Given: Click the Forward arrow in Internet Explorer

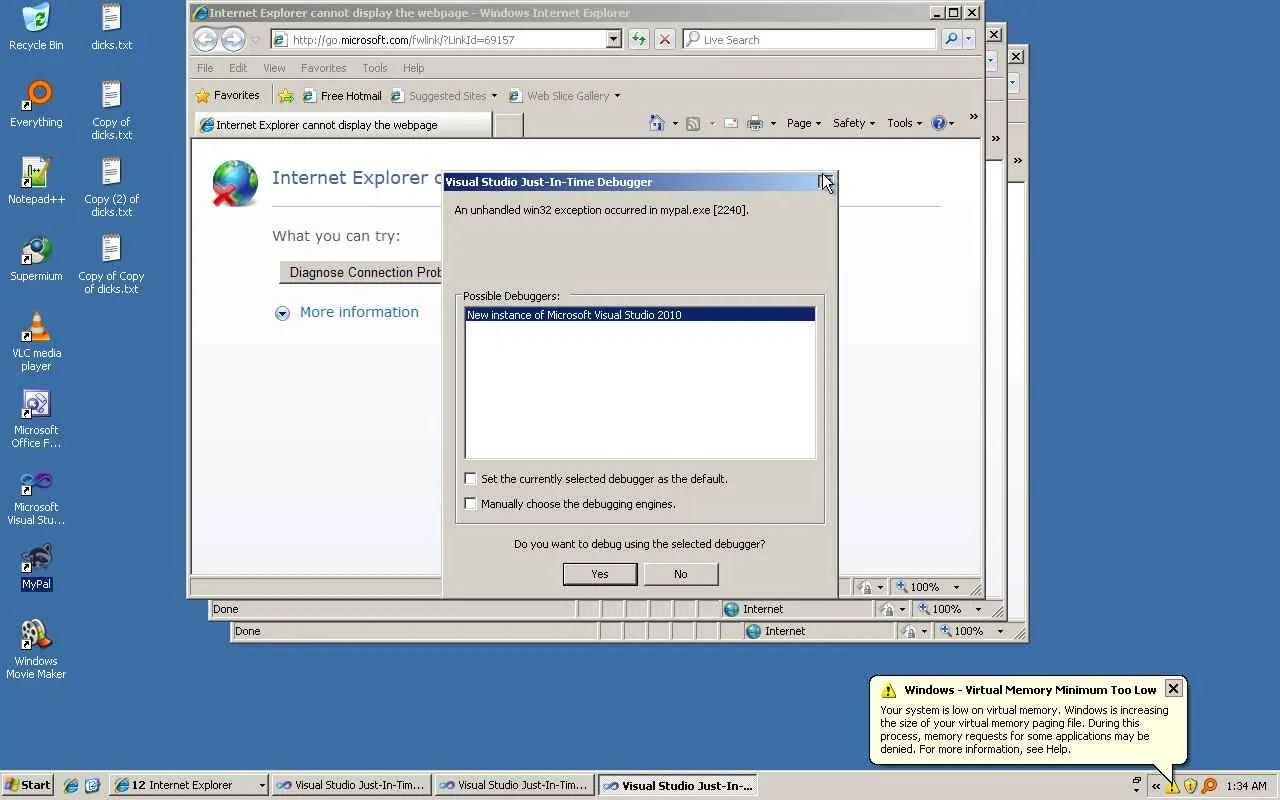Looking at the screenshot, I should [x=233, y=39].
